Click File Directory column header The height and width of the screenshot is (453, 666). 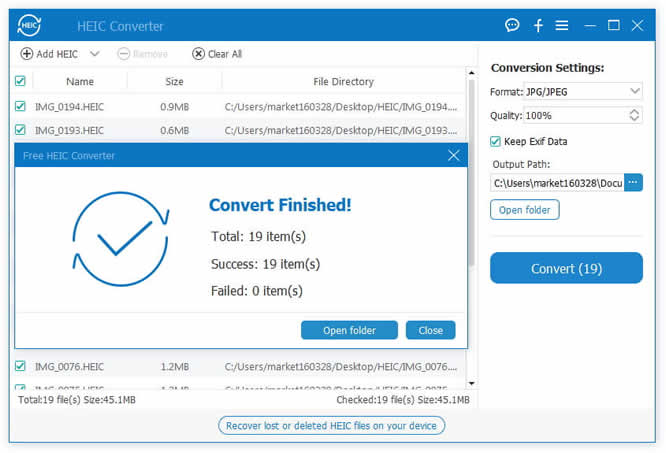point(343,82)
